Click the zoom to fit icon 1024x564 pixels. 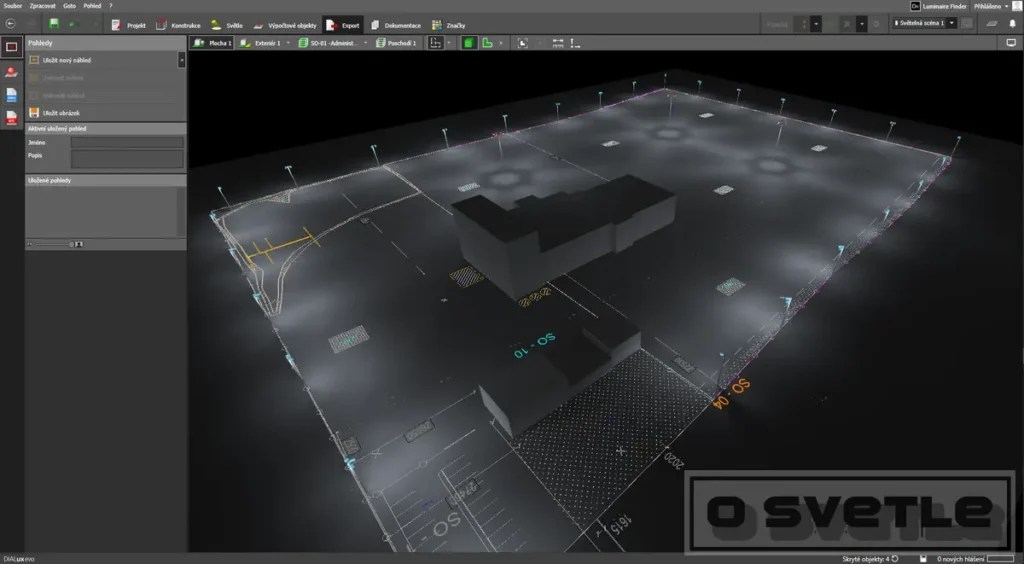pos(522,43)
